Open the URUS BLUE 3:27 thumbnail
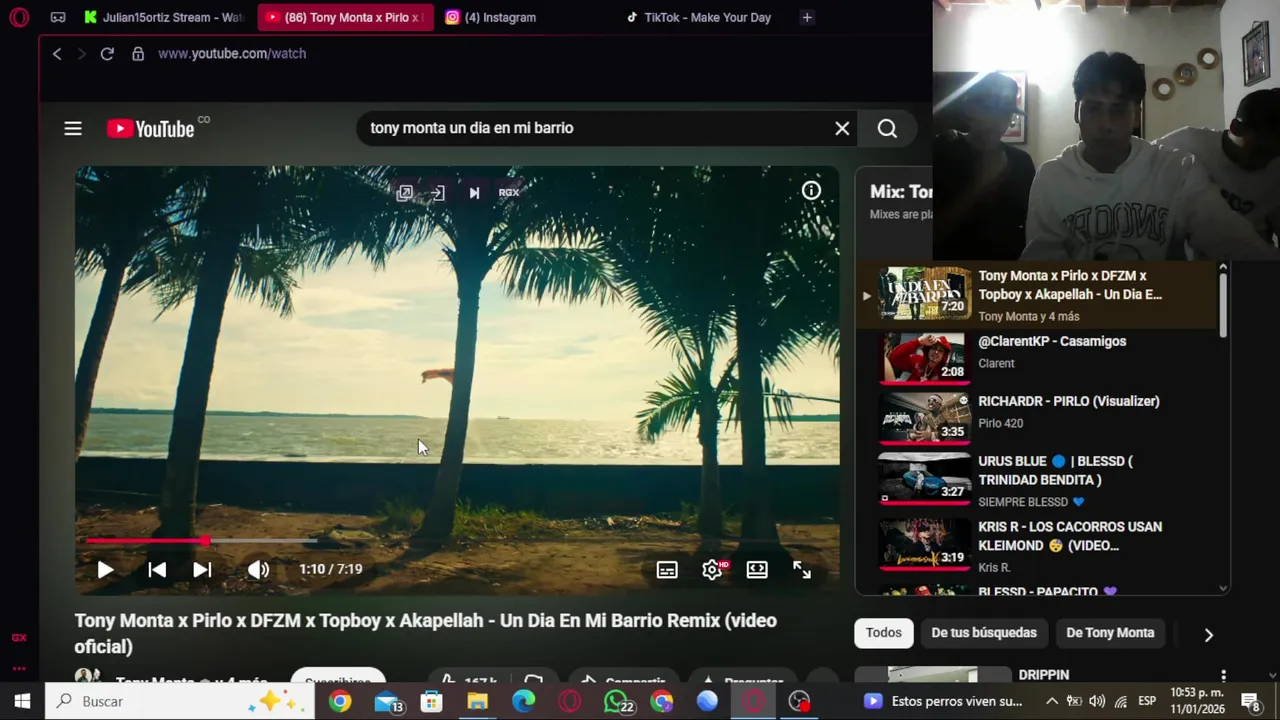Image resolution: width=1280 pixels, height=720 pixels. [924, 478]
